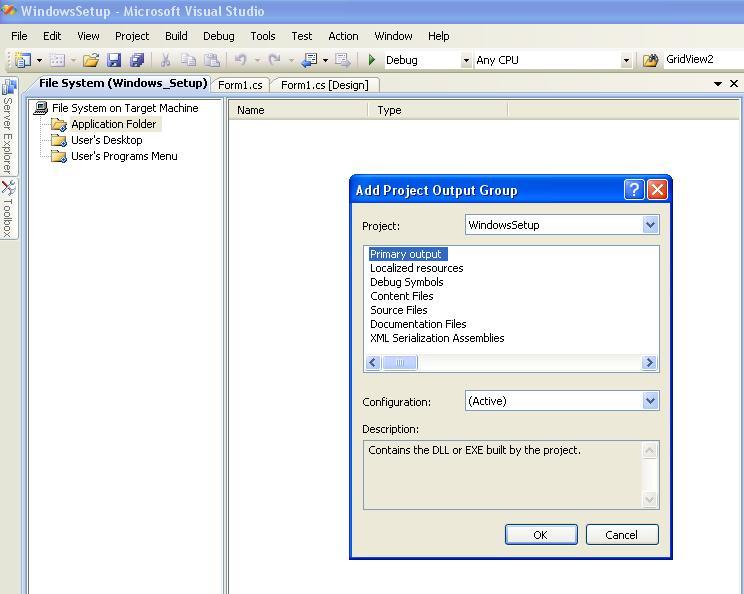The image size is (744, 594).
Task: Click OK in the output group dialog
Action: 541,535
